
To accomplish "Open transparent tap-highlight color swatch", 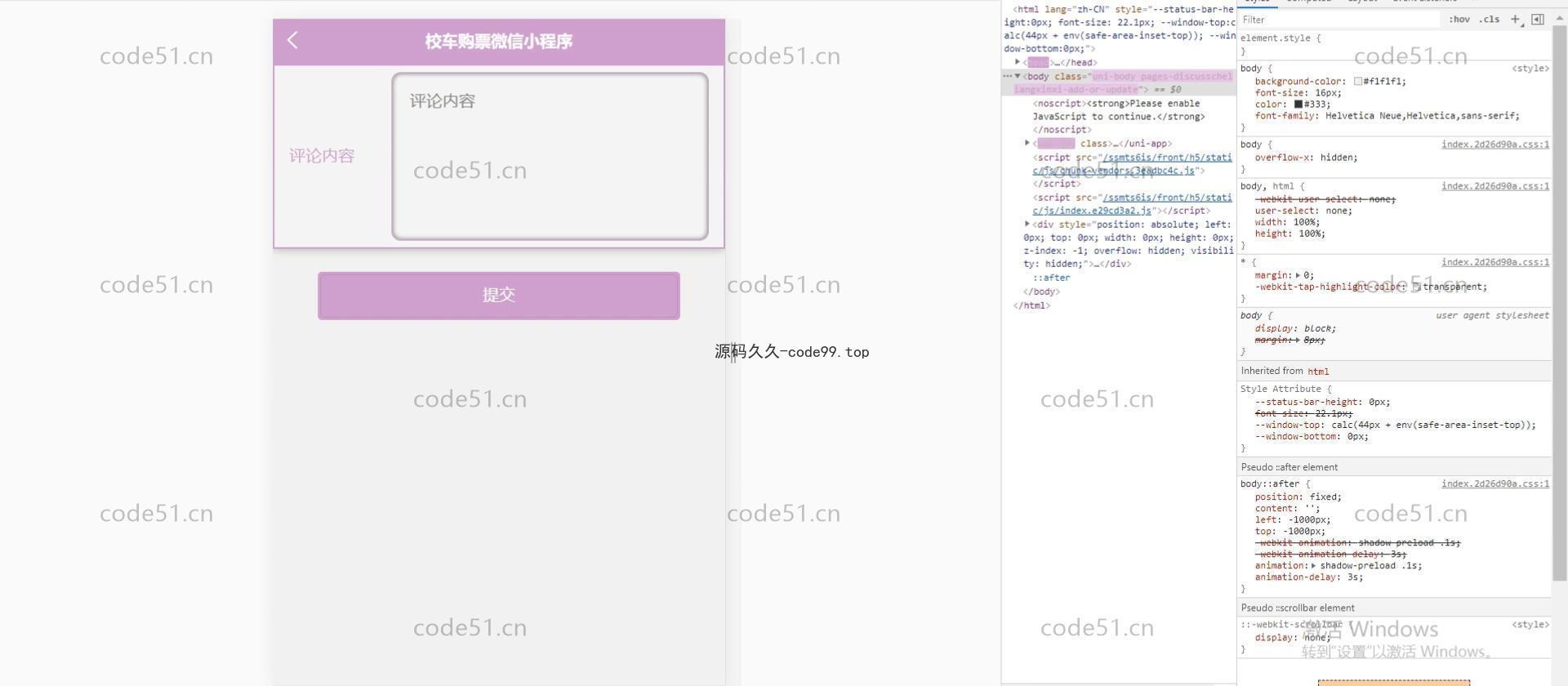I will point(1416,287).
